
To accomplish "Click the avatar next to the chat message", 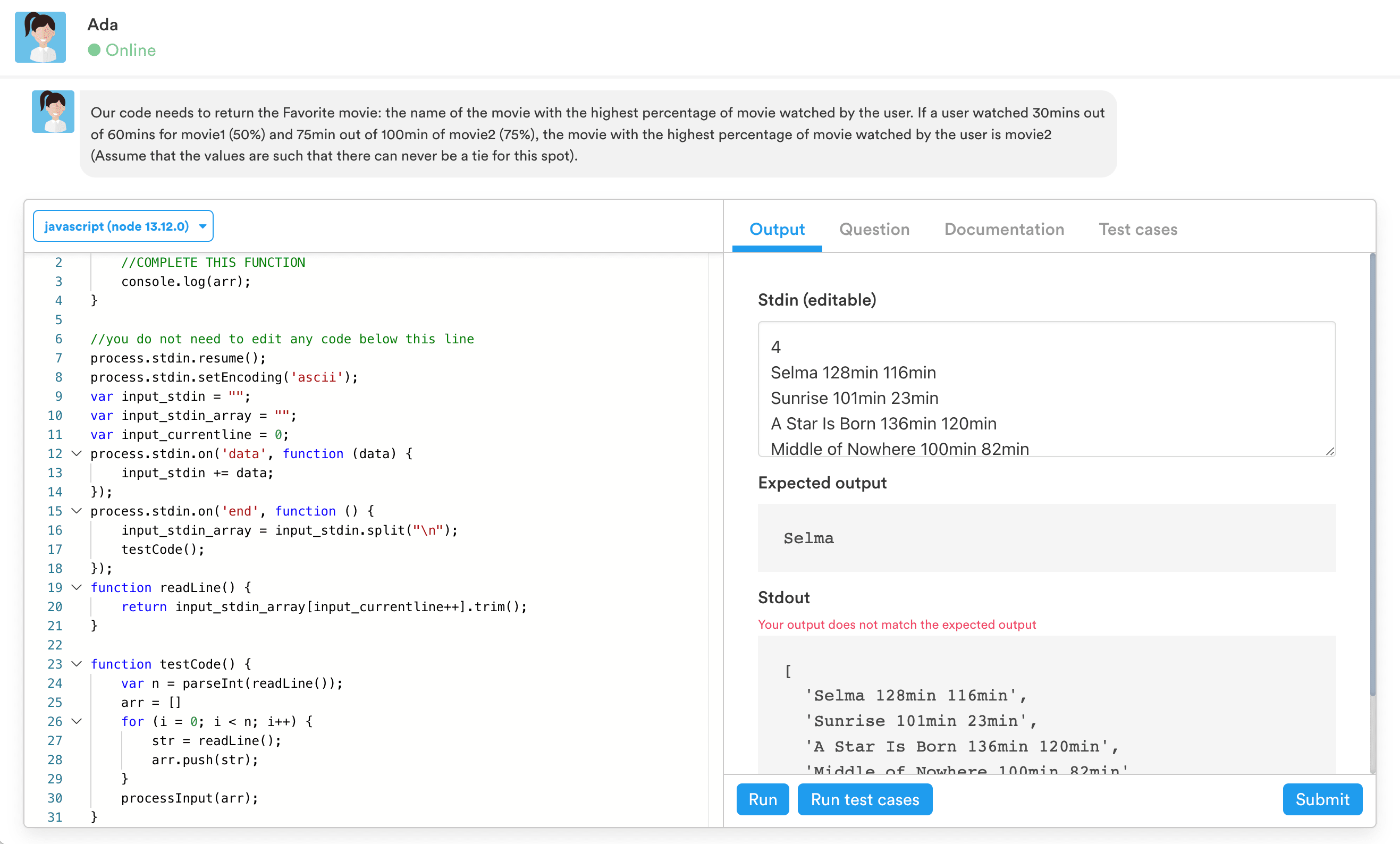I will [x=53, y=111].
